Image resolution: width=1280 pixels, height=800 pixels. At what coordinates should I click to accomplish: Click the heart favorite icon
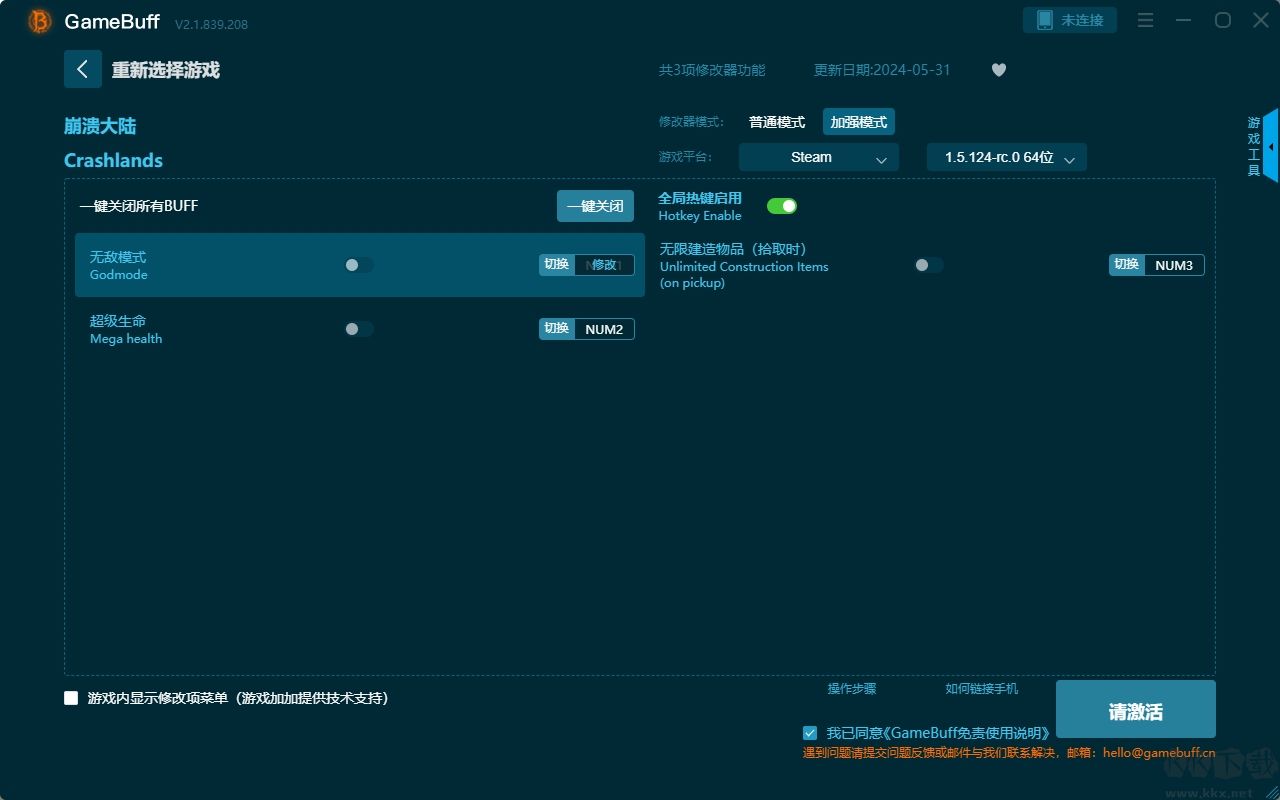[x=998, y=70]
